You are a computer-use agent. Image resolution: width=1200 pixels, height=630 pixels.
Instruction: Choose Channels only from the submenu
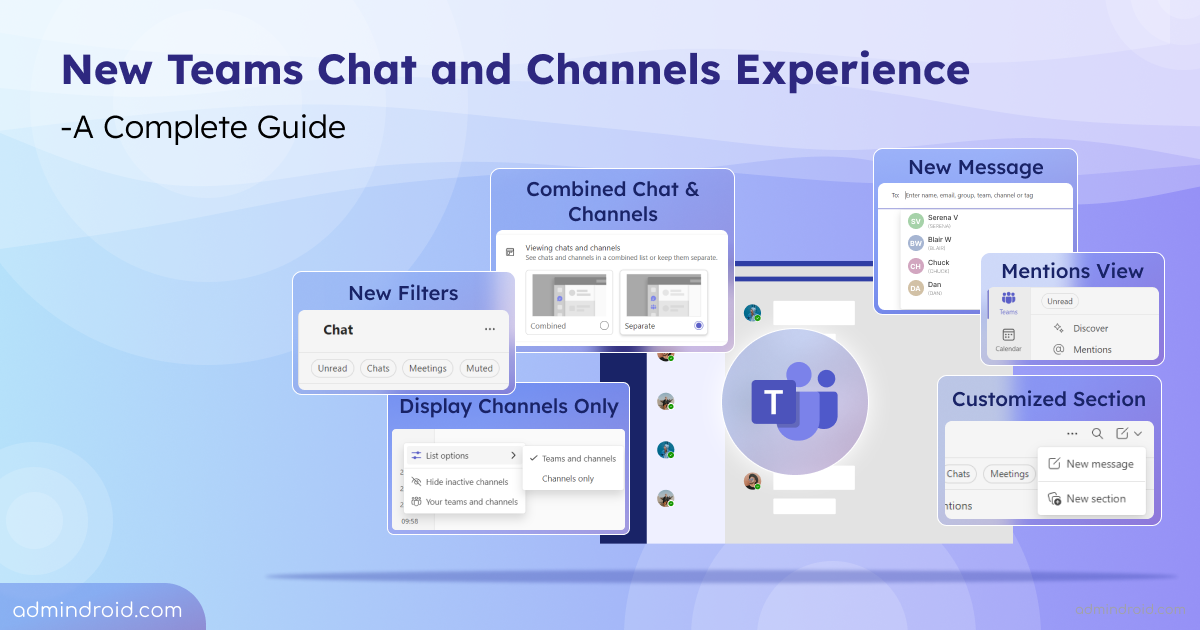point(567,479)
